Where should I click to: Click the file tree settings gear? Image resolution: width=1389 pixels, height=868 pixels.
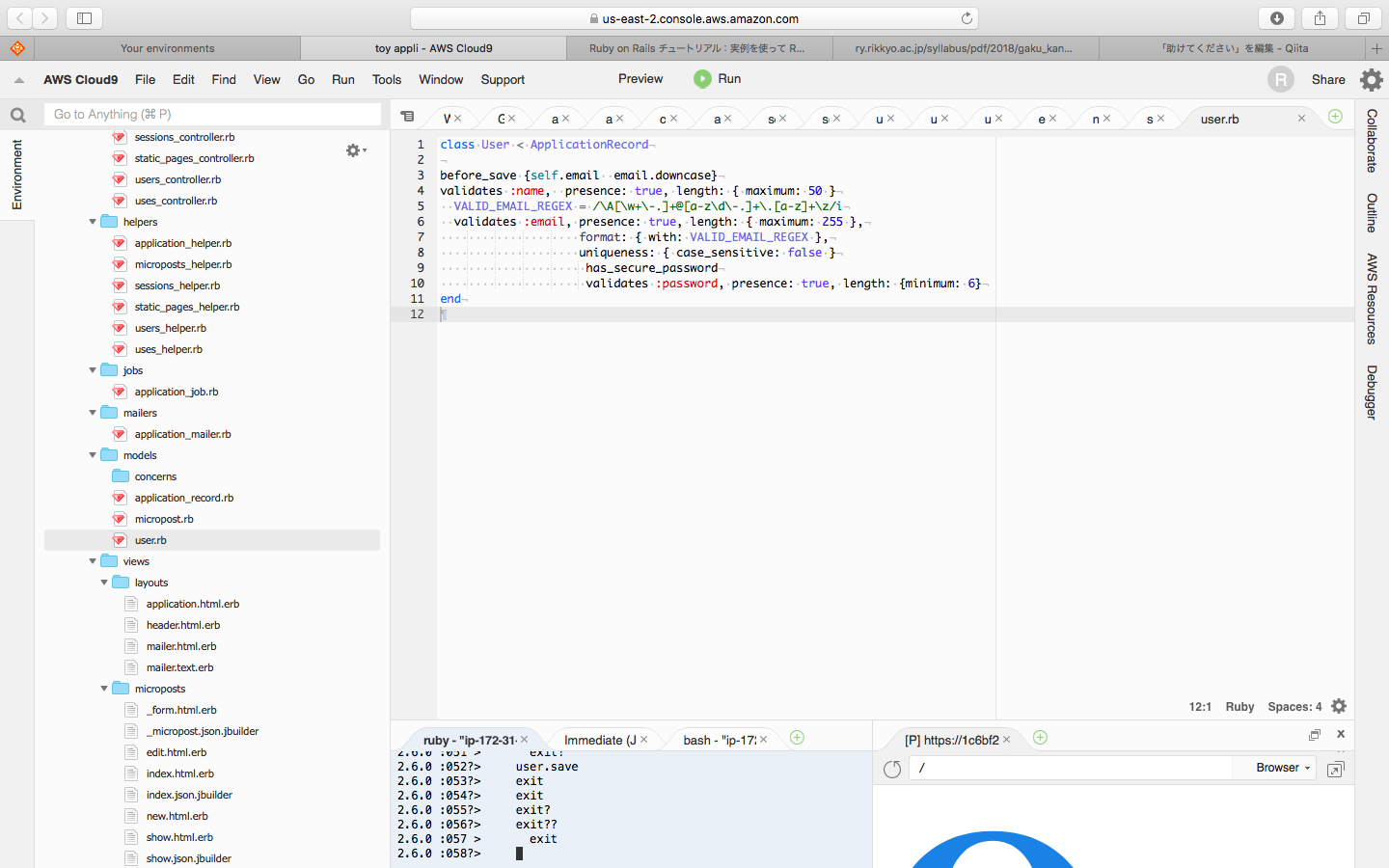(354, 150)
